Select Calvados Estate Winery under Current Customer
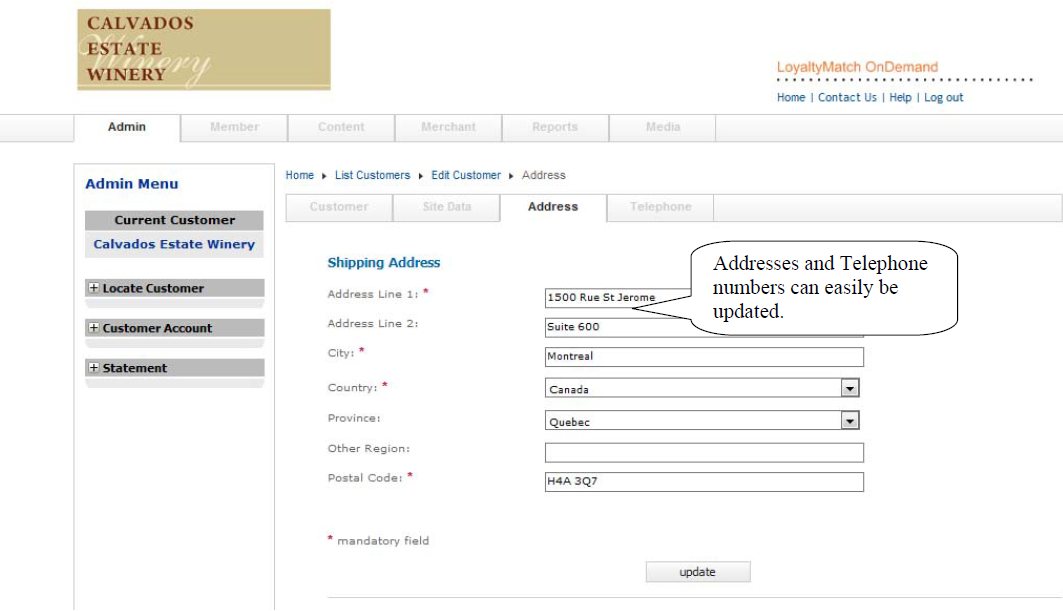The height and width of the screenshot is (611, 1063). coord(174,243)
